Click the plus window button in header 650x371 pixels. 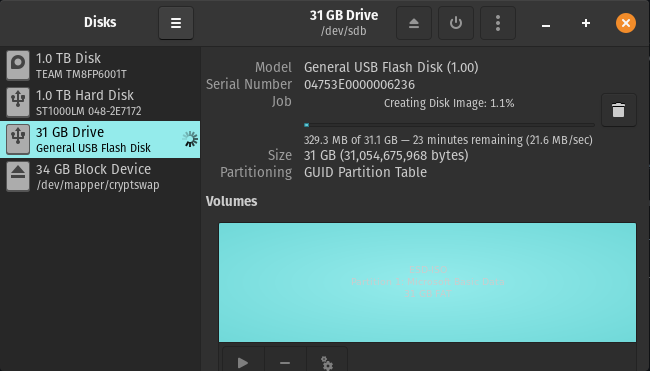pyautogui.click(x=586, y=23)
